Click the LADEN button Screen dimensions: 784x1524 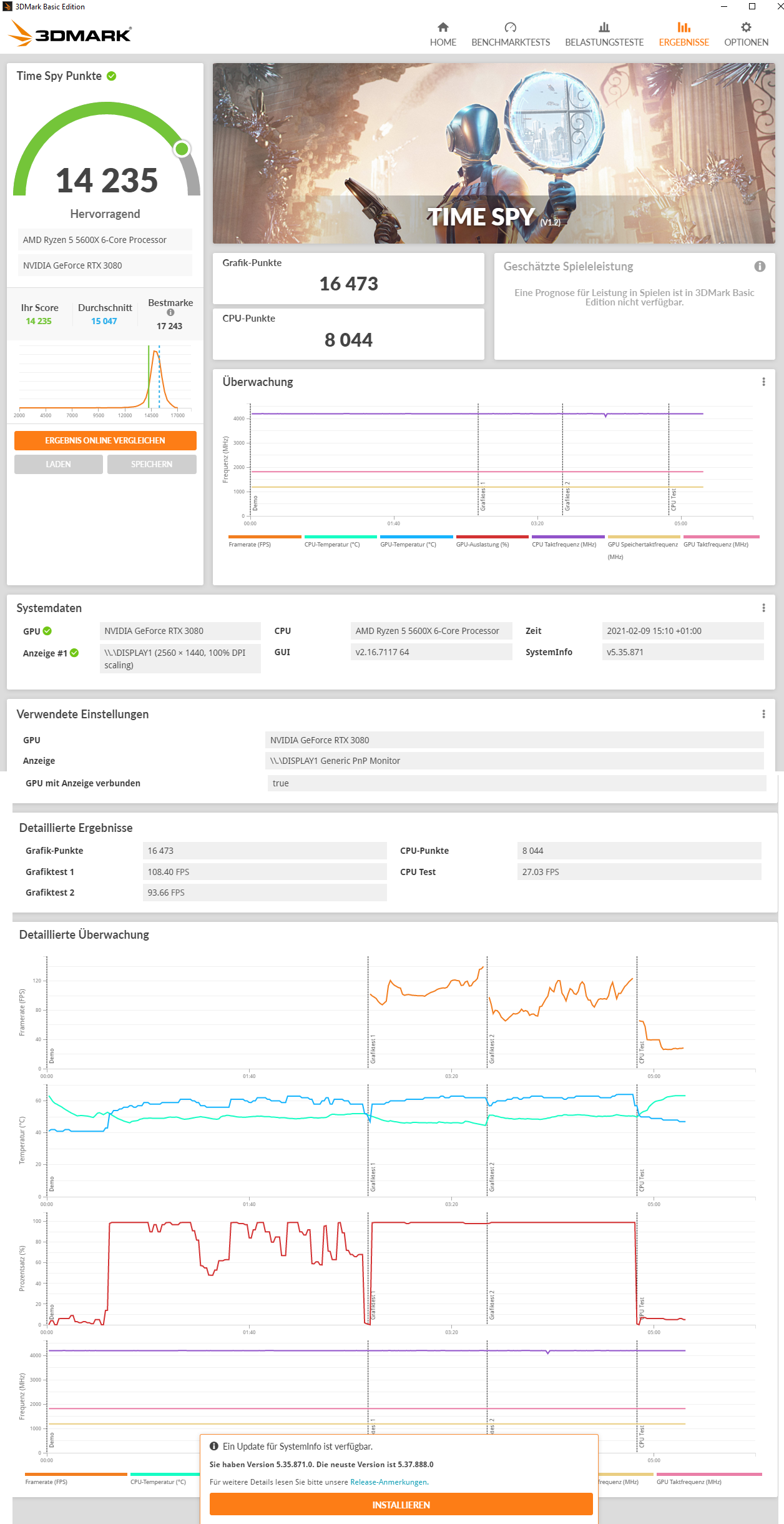59,464
